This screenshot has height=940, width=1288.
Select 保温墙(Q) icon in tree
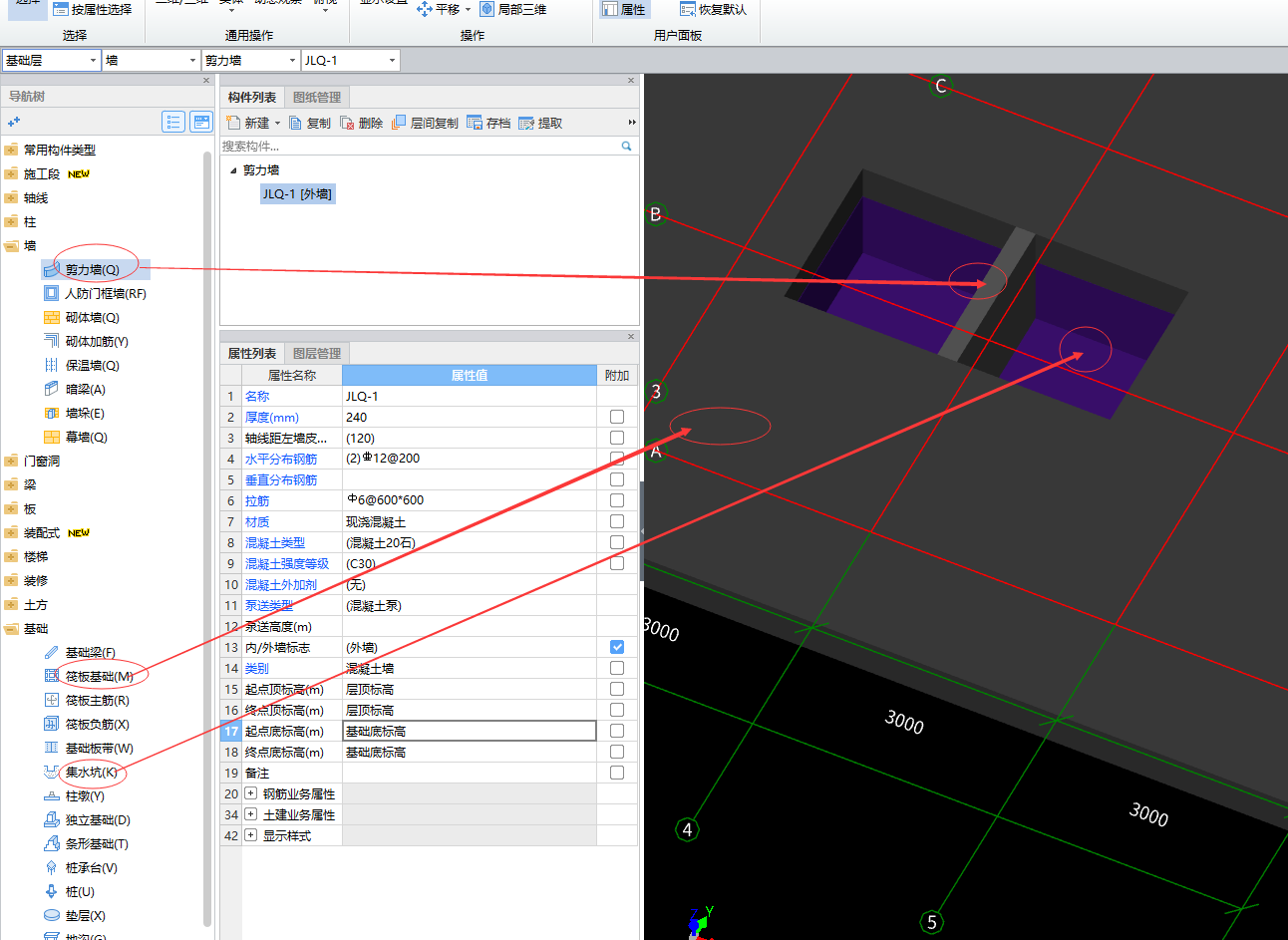pyautogui.click(x=52, y=365)
